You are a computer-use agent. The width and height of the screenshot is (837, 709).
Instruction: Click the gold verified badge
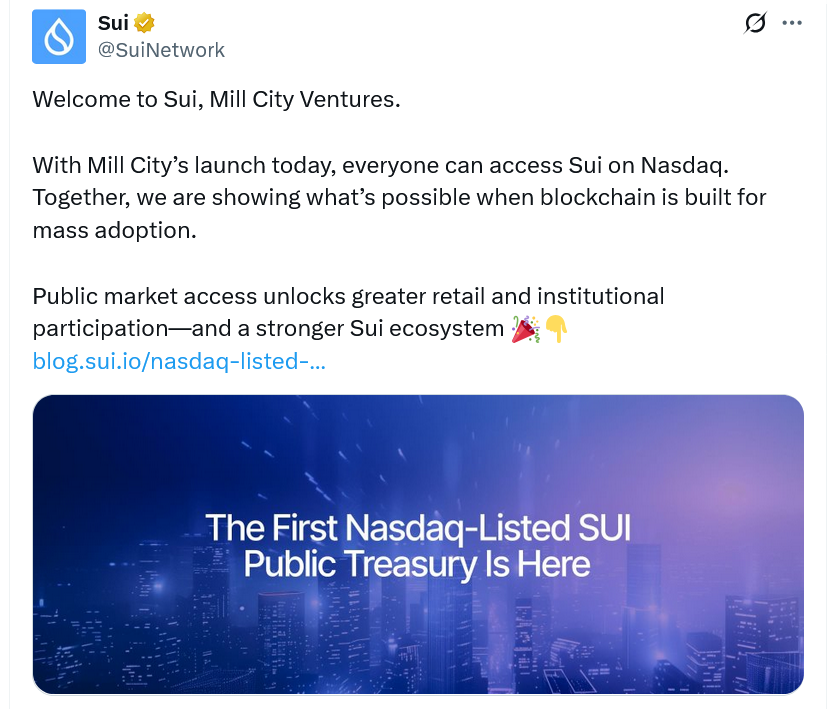[145, 23]
